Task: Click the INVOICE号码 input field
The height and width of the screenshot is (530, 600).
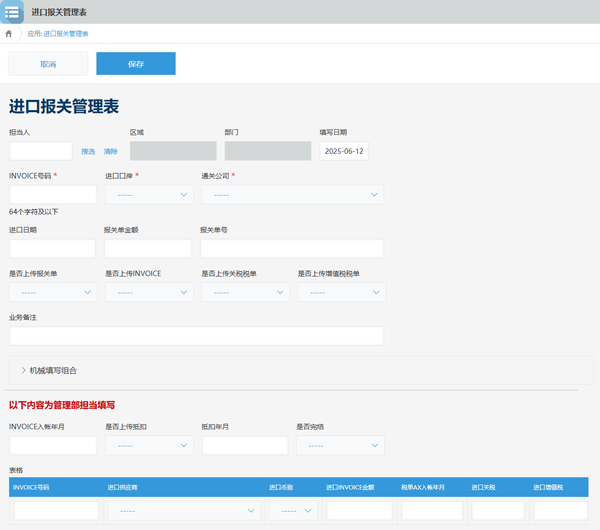Action: pos(53,195)
